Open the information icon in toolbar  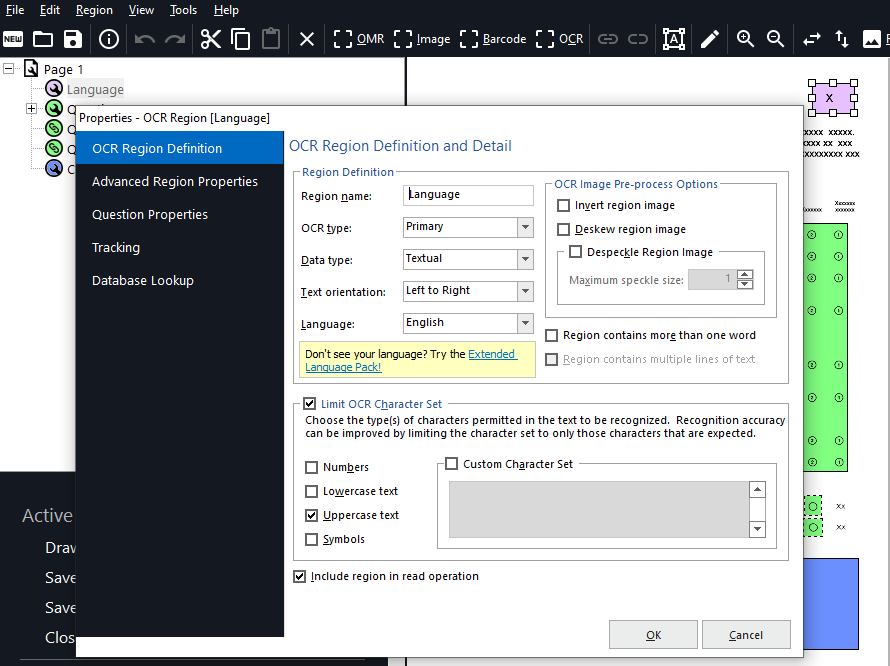coord(108,39)
